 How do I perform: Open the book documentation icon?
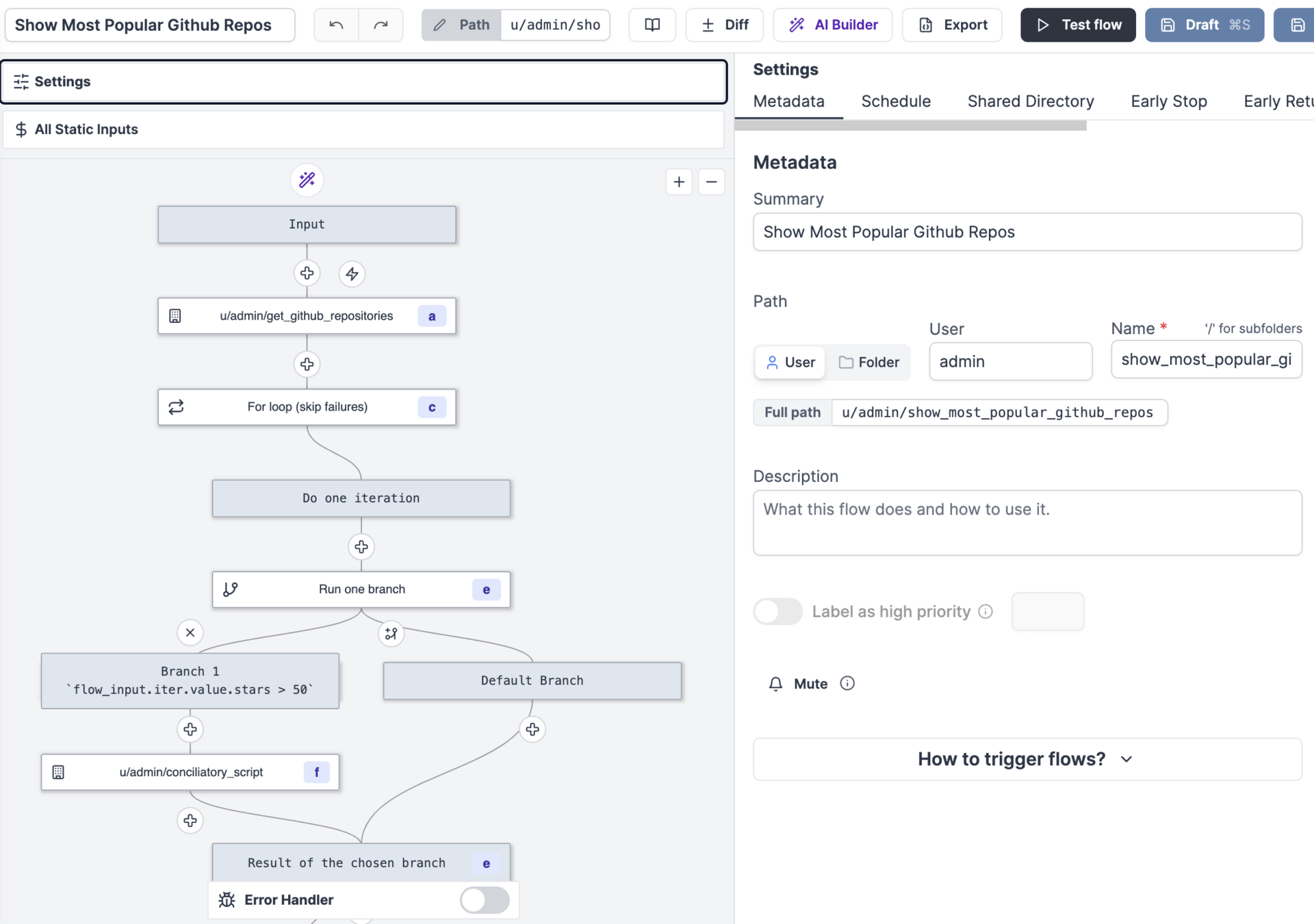[652, 25]
